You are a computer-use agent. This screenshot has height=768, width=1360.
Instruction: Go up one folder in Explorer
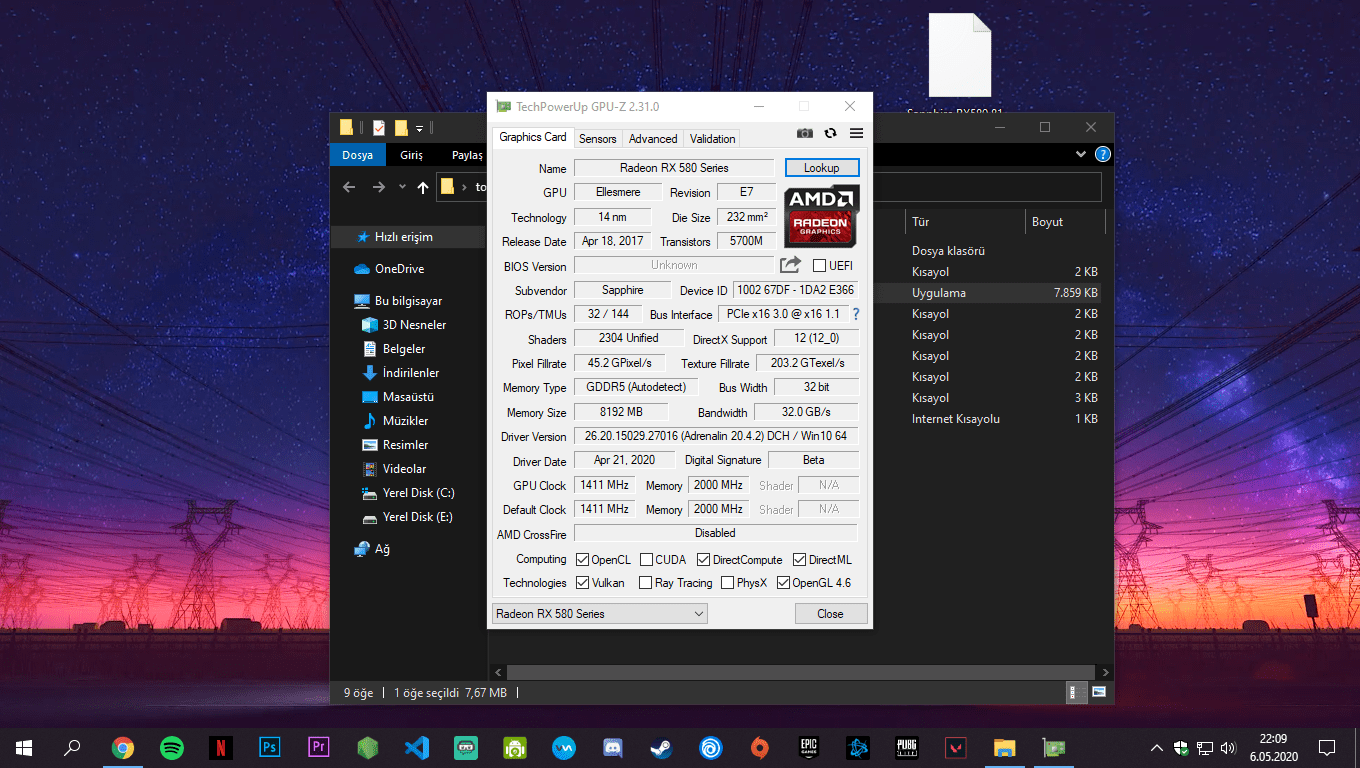coord(423,187)
